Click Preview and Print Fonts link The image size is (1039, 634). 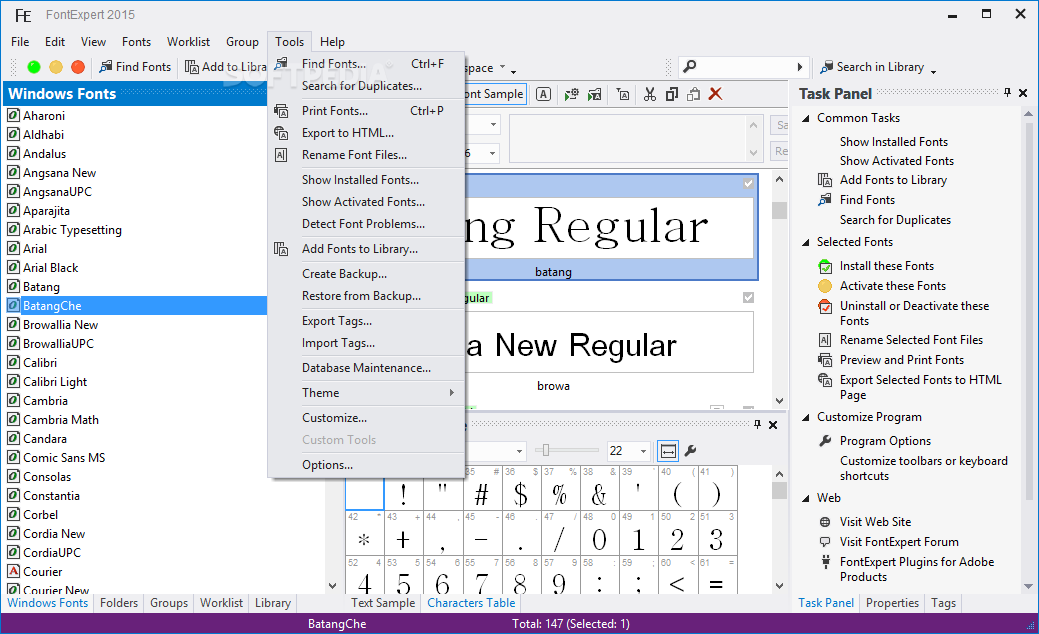click(902, 360)
